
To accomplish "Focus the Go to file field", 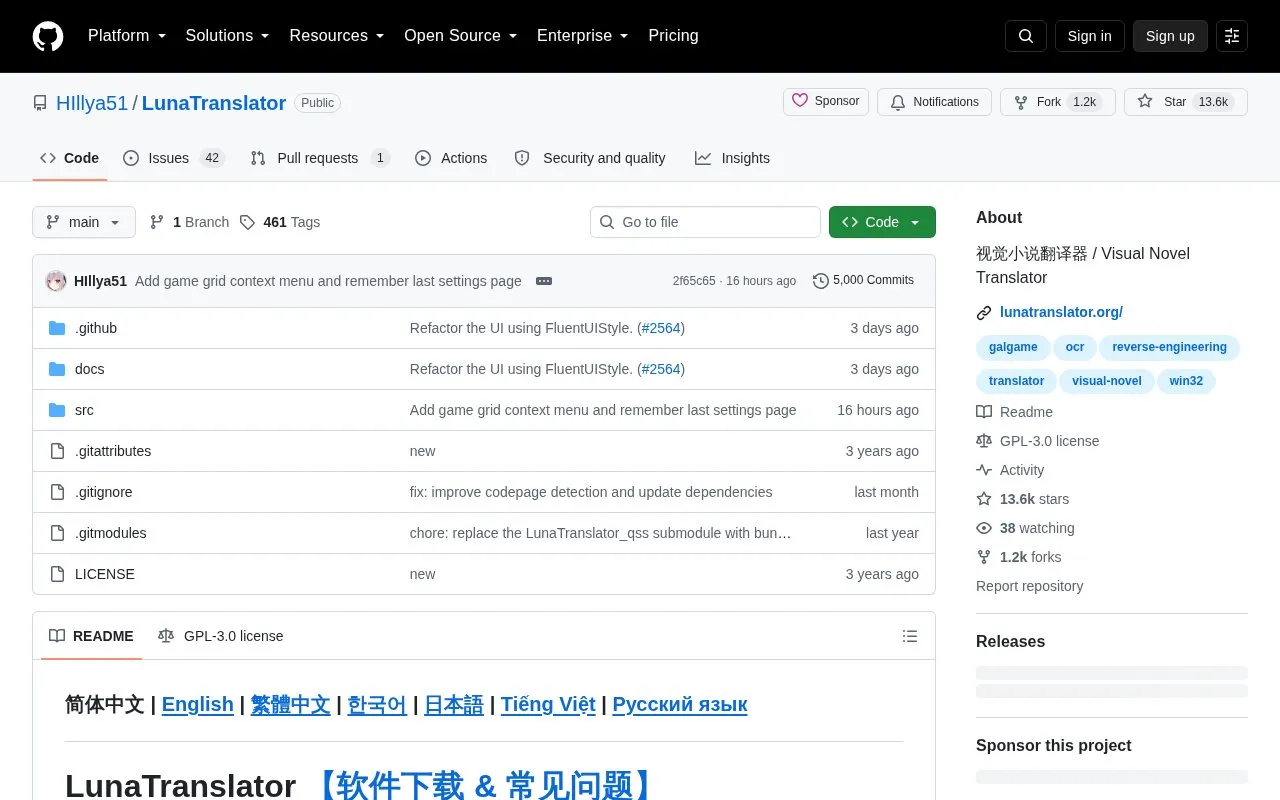I will [x=705, y=222].
